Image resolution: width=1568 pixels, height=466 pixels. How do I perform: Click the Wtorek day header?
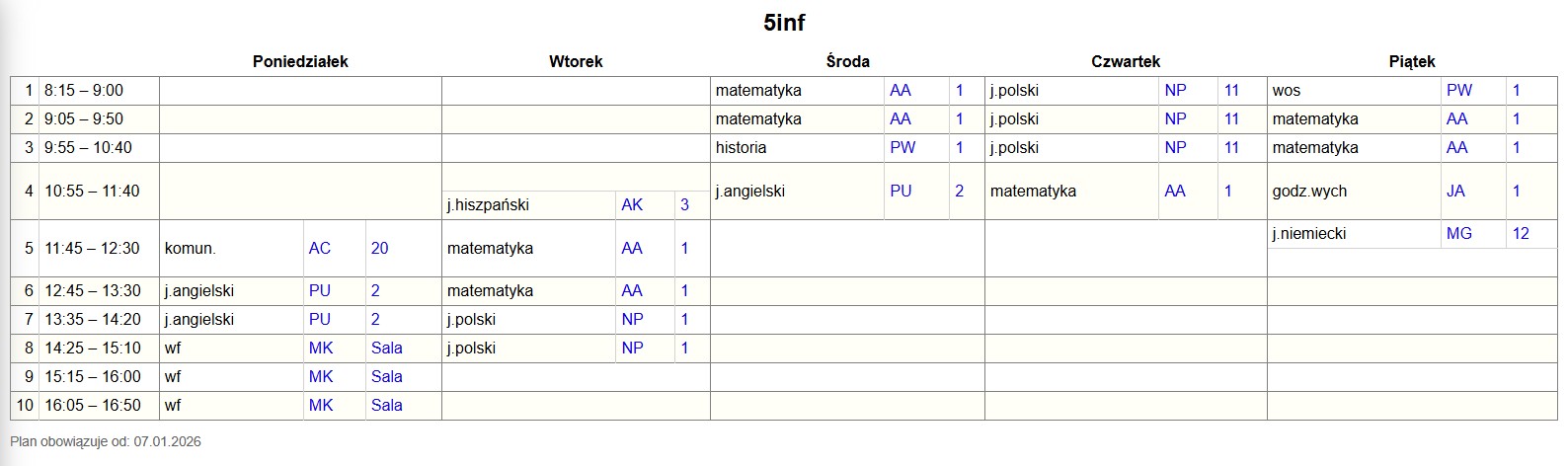pos(576,61)
